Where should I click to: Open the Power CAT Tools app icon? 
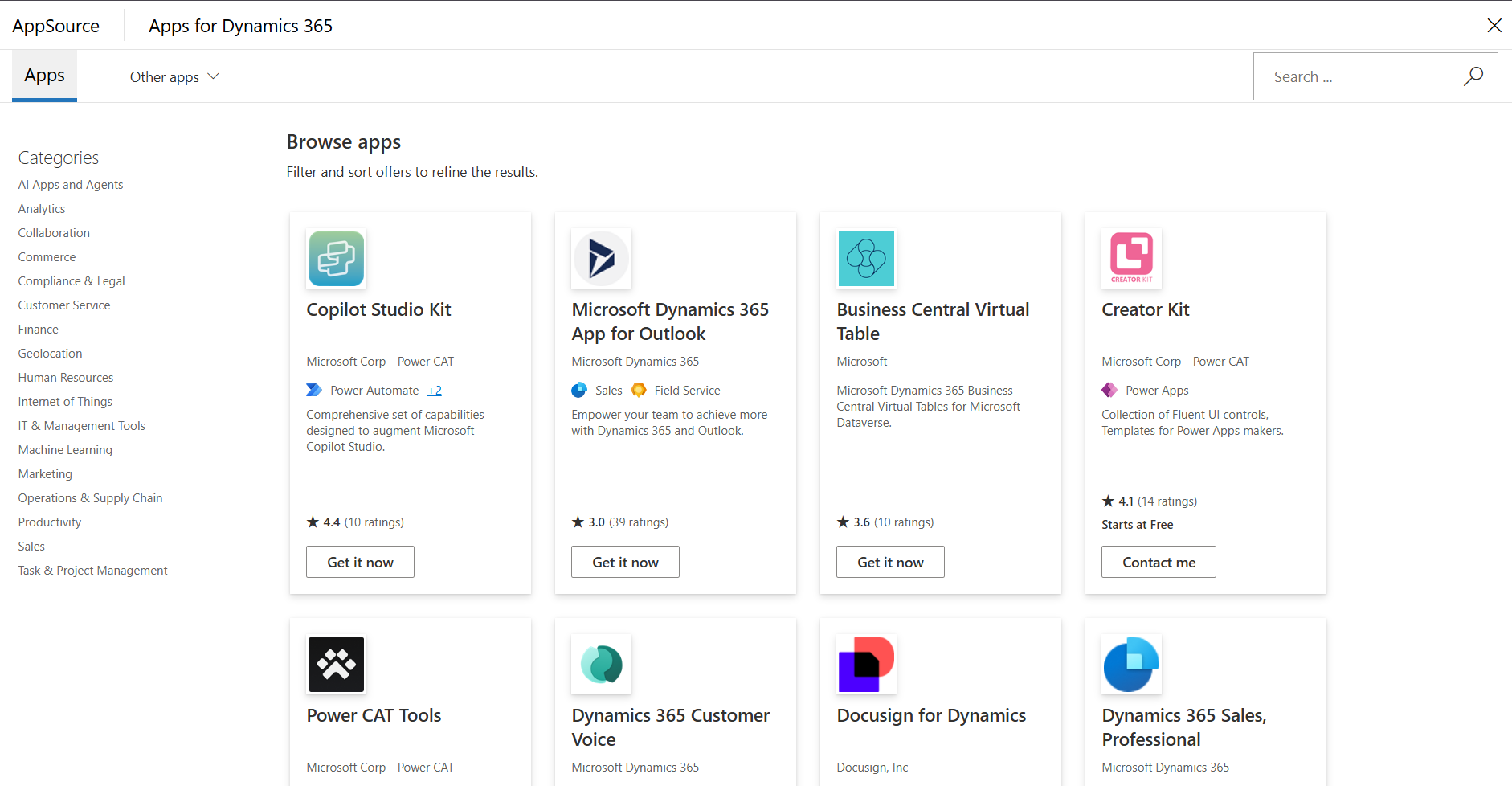point(337,665)
